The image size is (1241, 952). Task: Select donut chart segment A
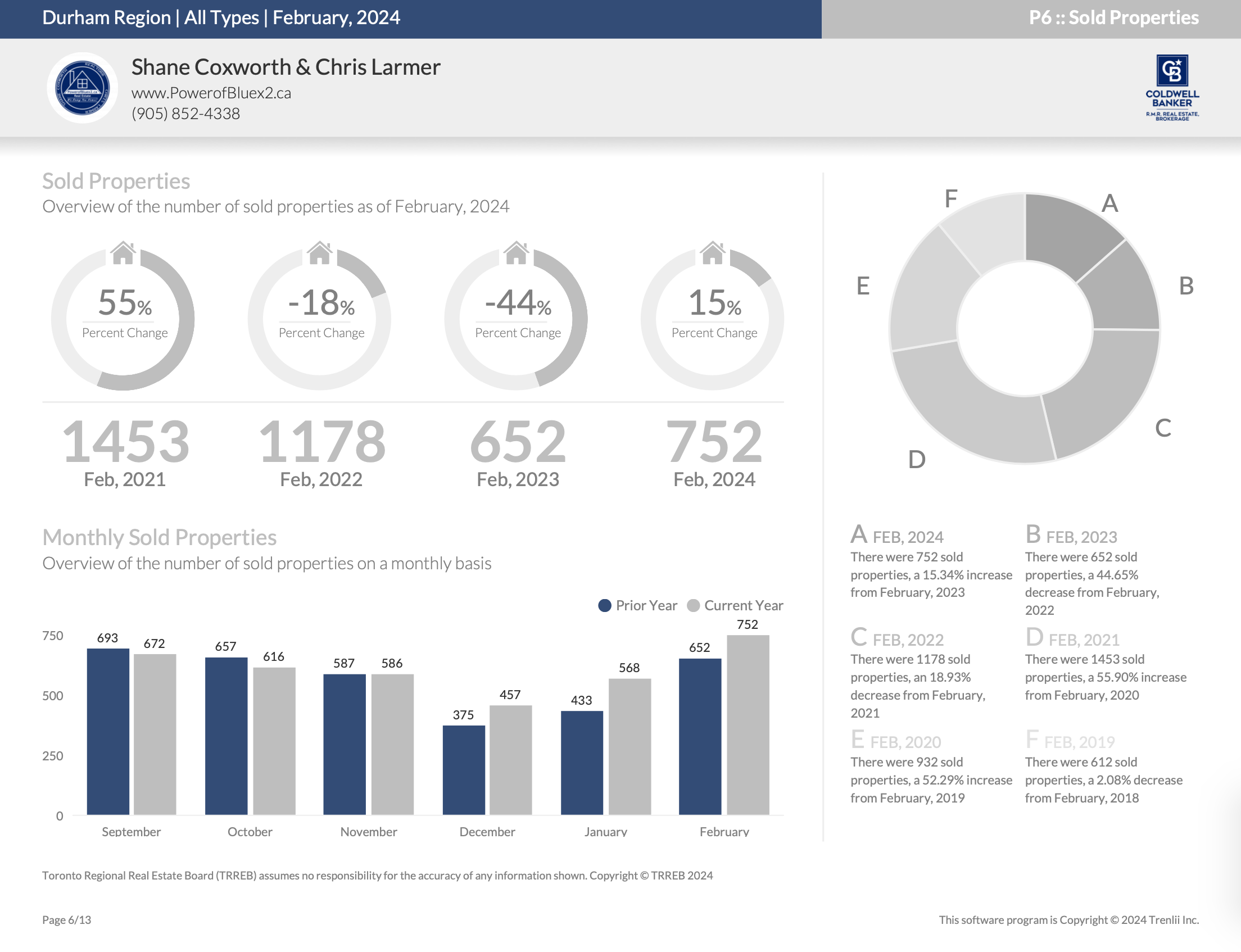pos(1069,235)
